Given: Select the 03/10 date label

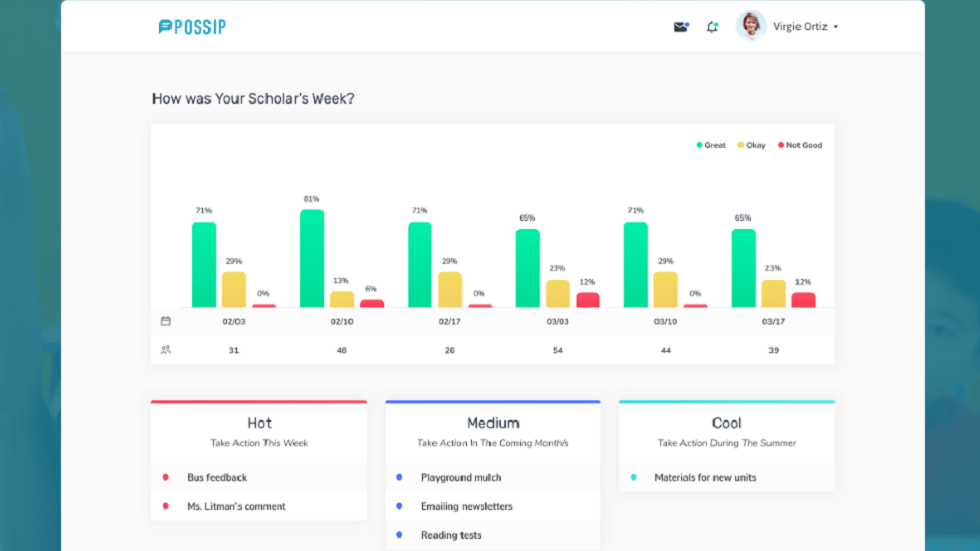Looking at the screenshot, I should point(665,322).
